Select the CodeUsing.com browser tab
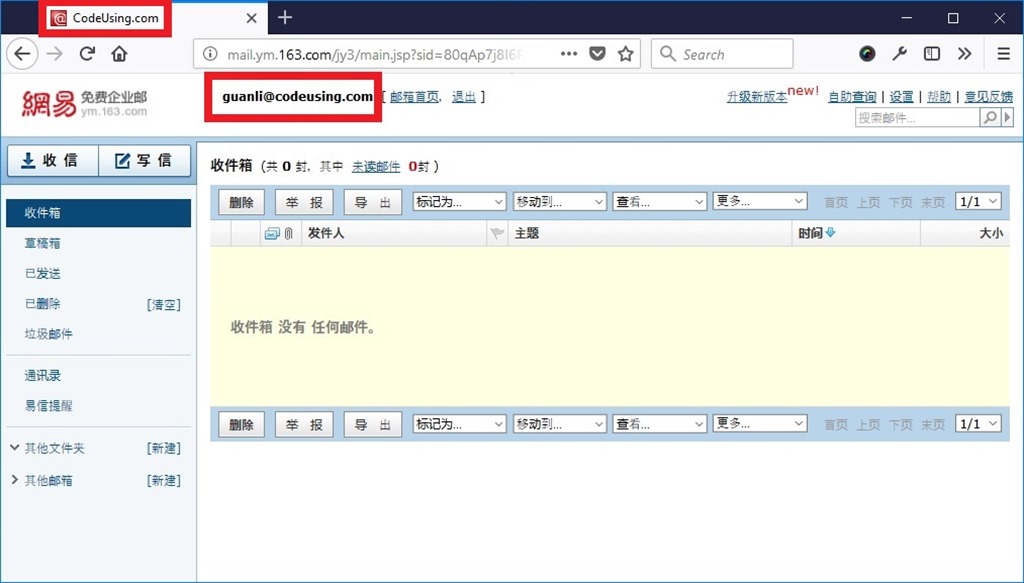1024x583 pixels. (x=105, y=17)
